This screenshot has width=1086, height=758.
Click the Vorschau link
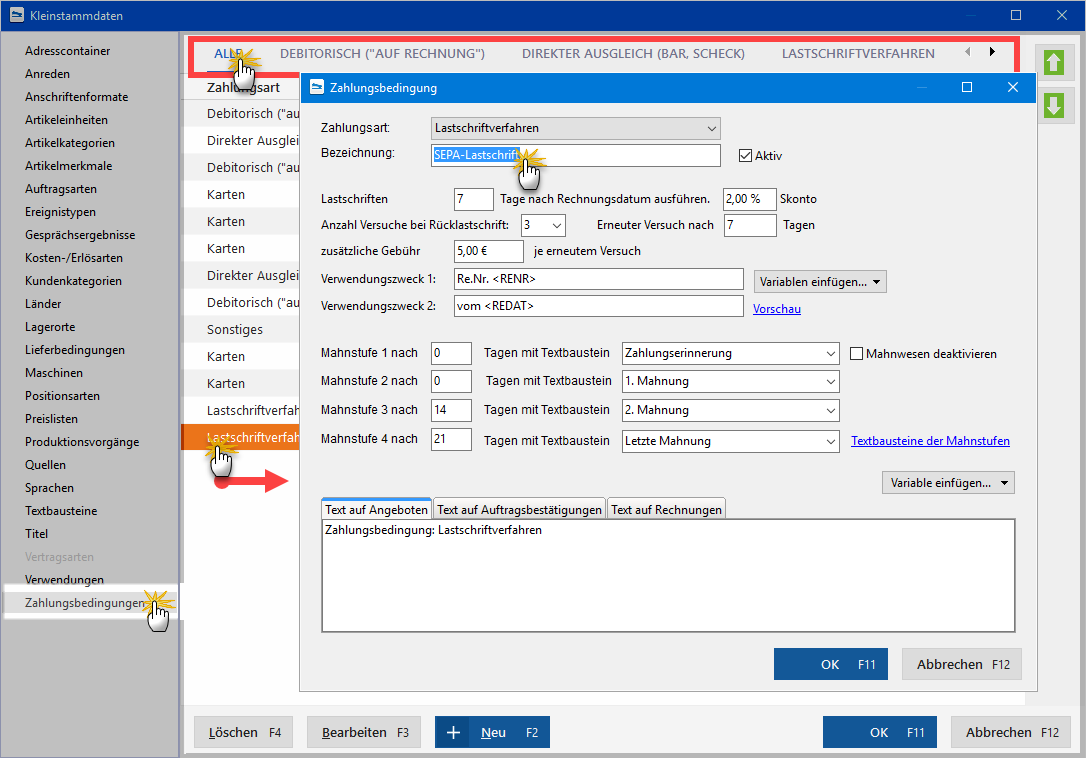777,309
